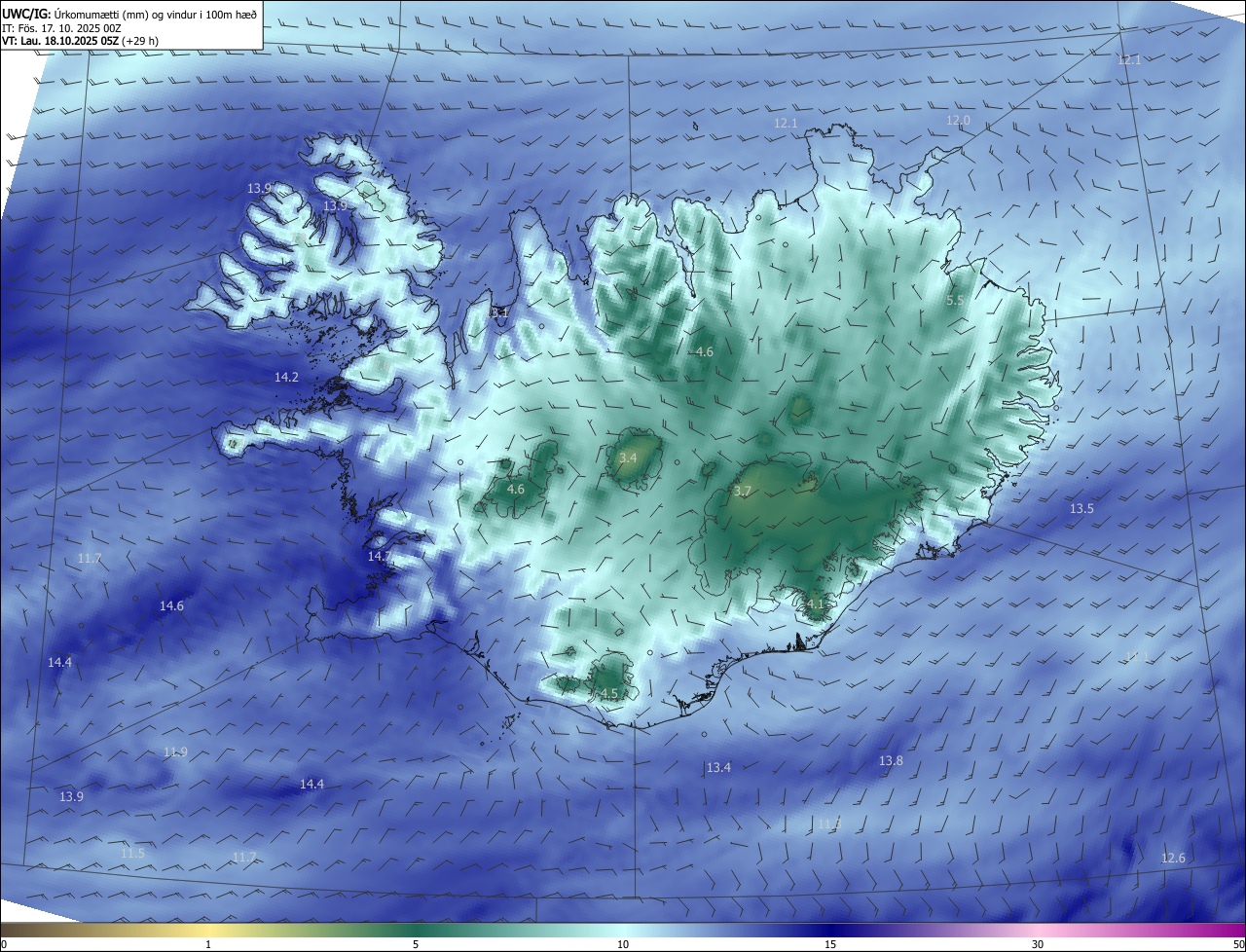Click the 13.4 value label on the map
This screenshot has width=1246, height=952.
click(718, 768)
